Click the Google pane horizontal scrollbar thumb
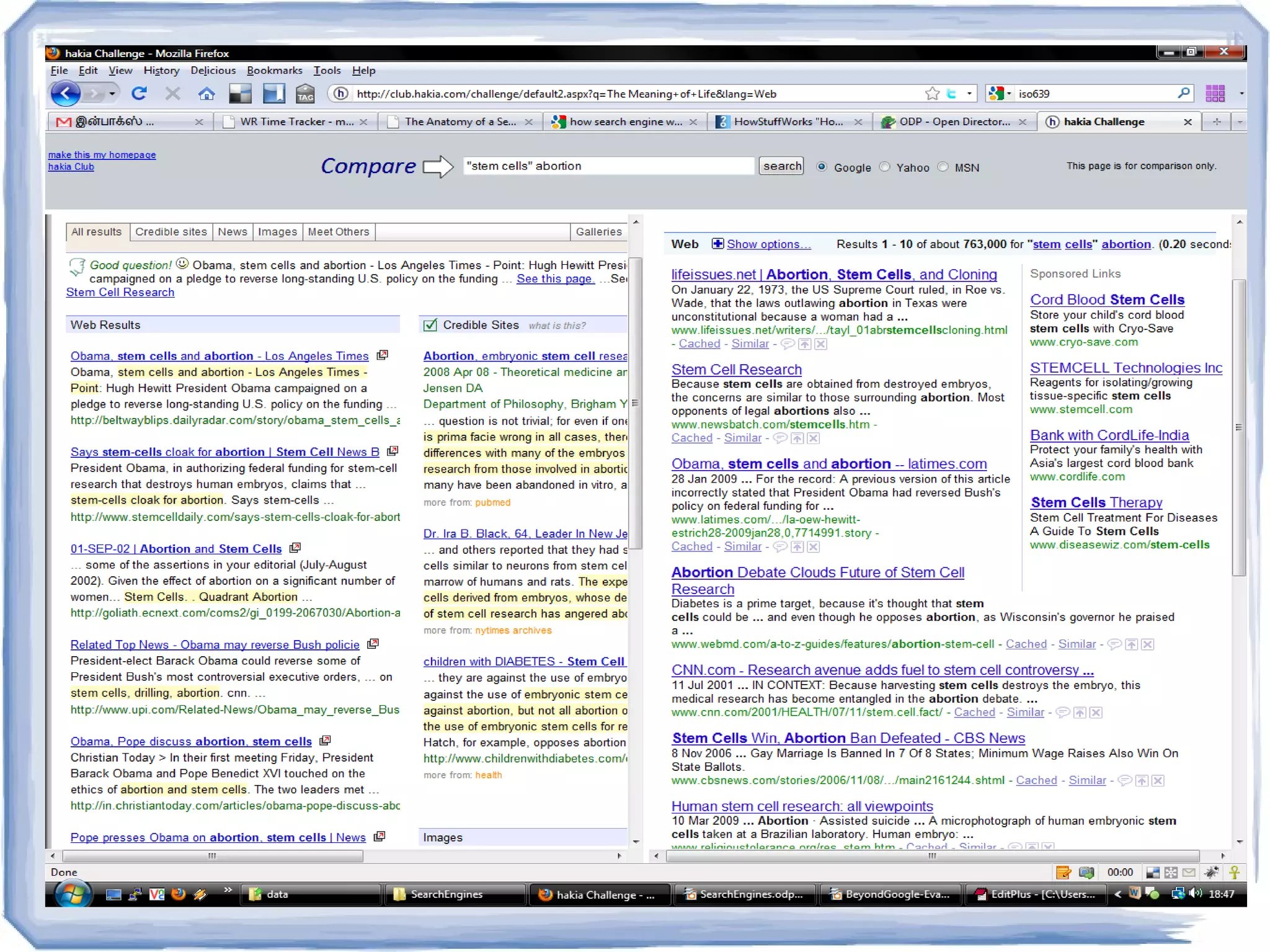The height and width of the screenshot is (952, 1270). pyautogui.click(x=932, y=856)
